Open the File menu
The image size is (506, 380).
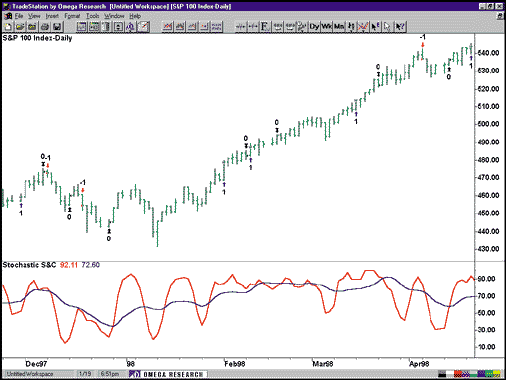(19, 16)
